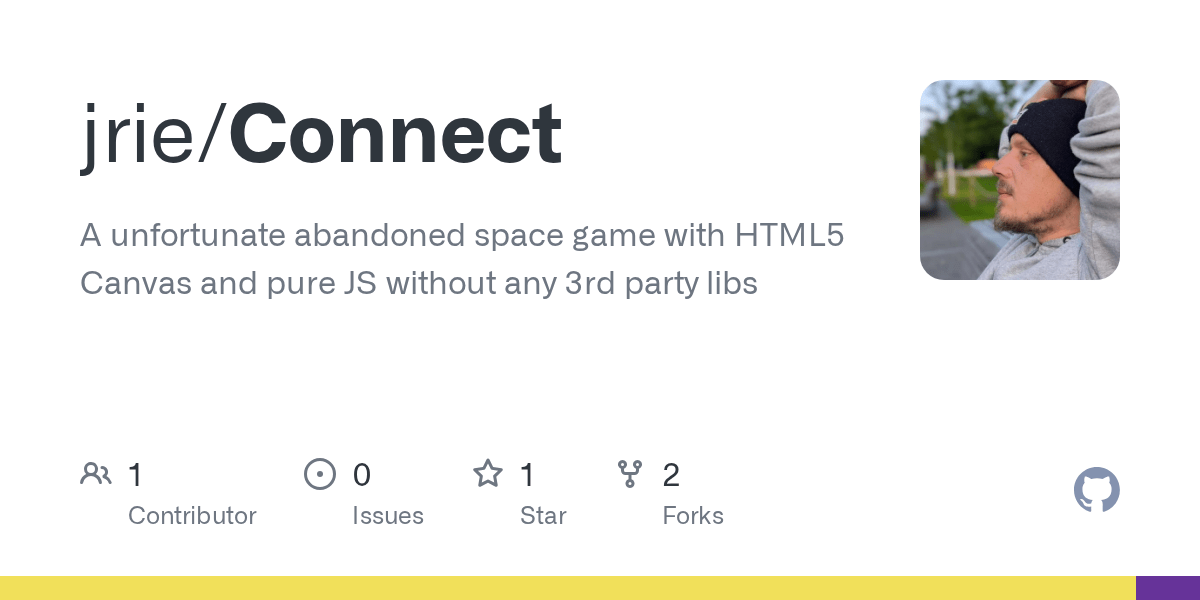The height and width of the screenshot is (600, 1200).
Task: Click the issues circle-dot icon
Action: click(319, 474)
